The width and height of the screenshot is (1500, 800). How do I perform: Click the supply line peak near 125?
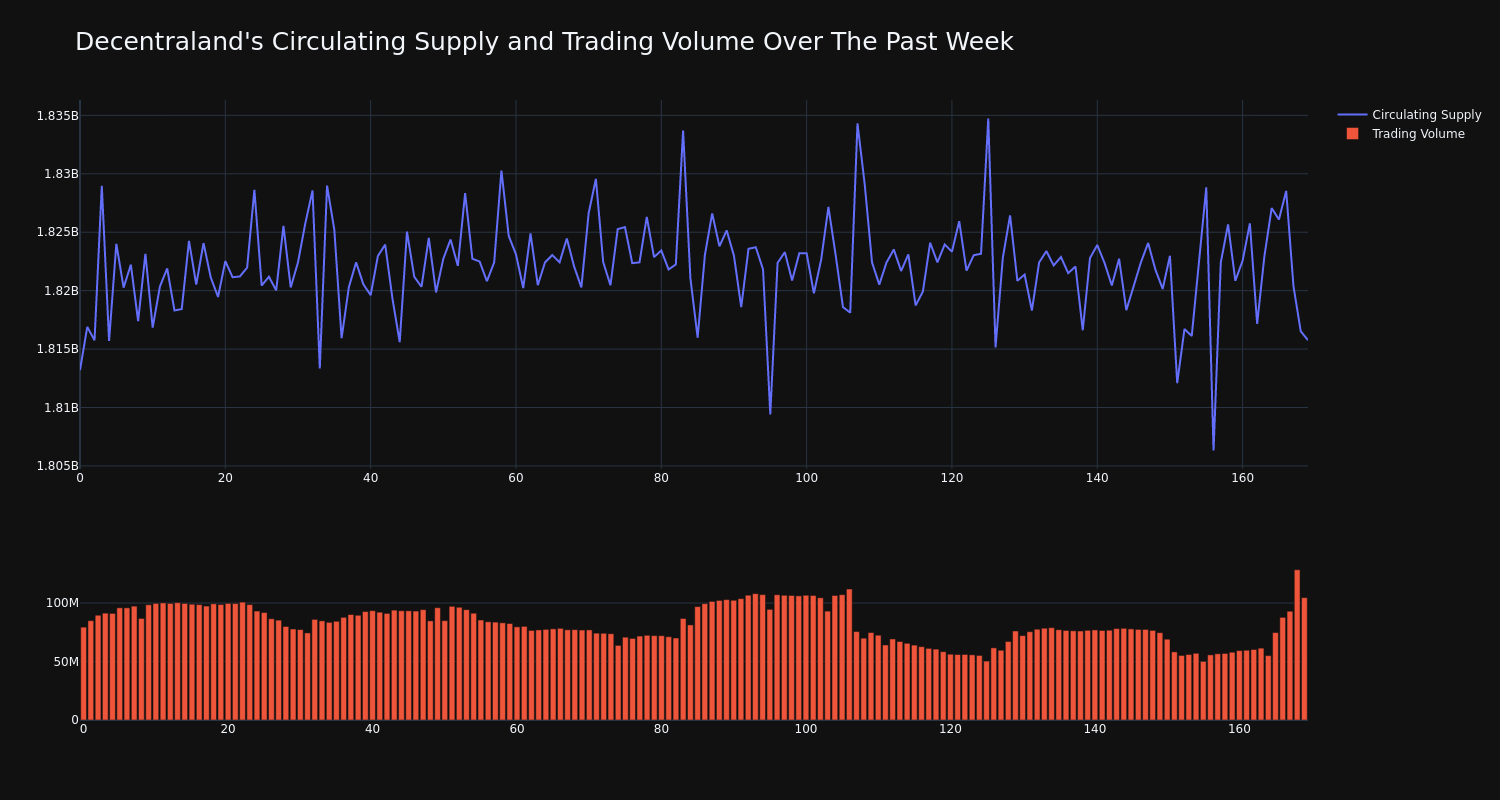click(988, 120)
